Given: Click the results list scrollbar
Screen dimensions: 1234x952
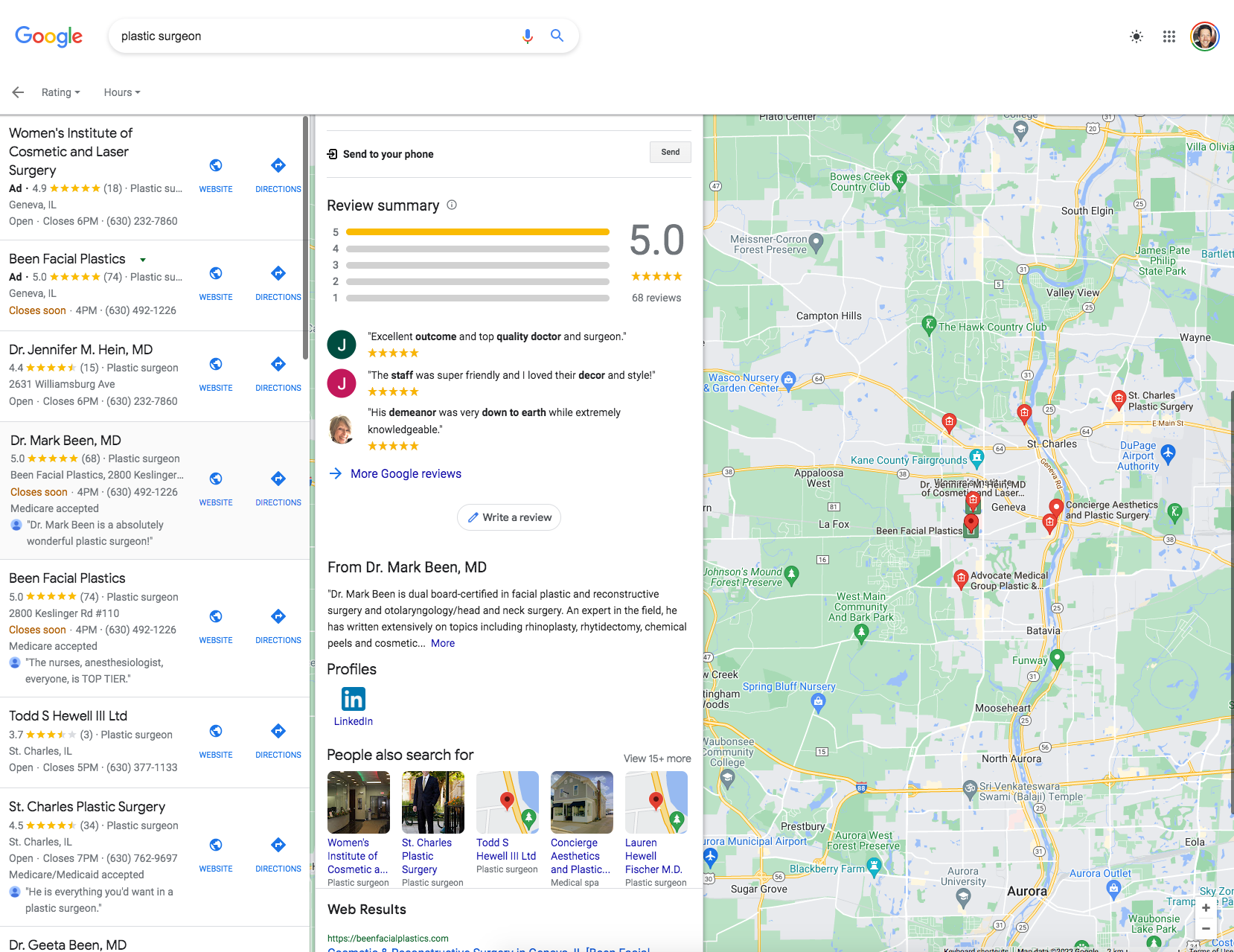Looking at the screenshot, I should [x=305, y=237].
